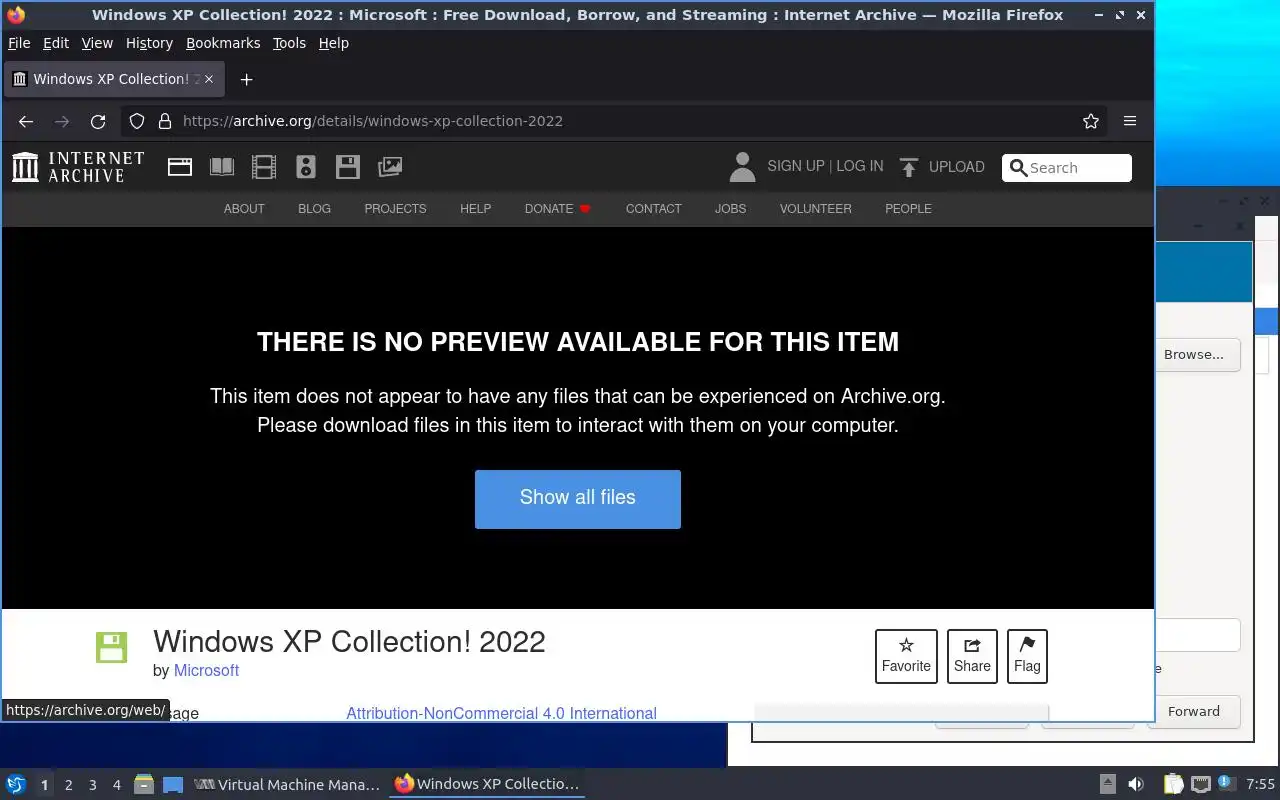Open the taskbar start menu icon
The width and height of the screenshot is (1280, 800).
[x=16, y=784]
